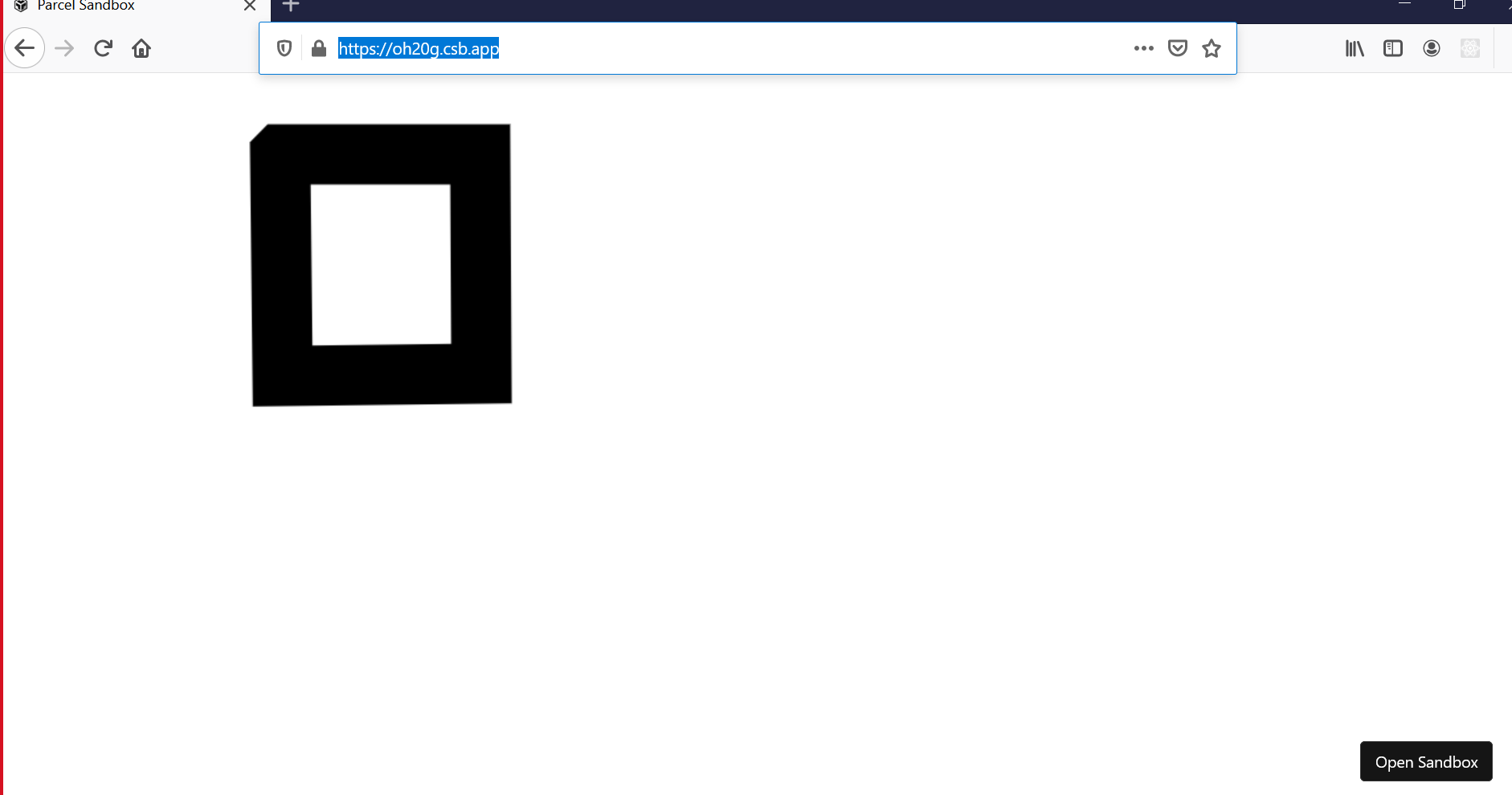The width and height of the screenshot is (1512, 795).
Task: Close the Parcel Sandbox tab
Action: [249, 6]
